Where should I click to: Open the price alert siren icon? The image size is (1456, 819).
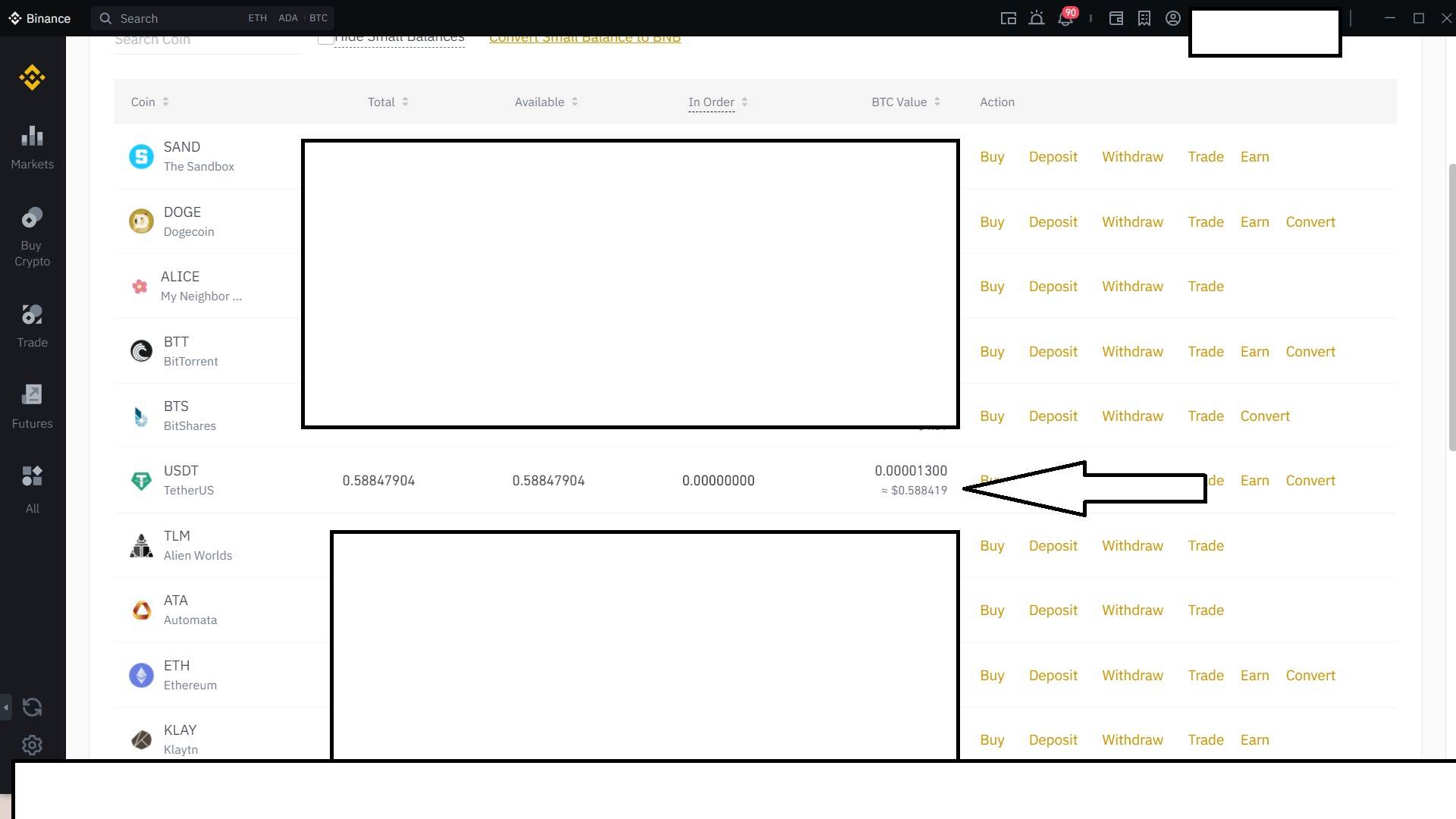click(1037, 18)
